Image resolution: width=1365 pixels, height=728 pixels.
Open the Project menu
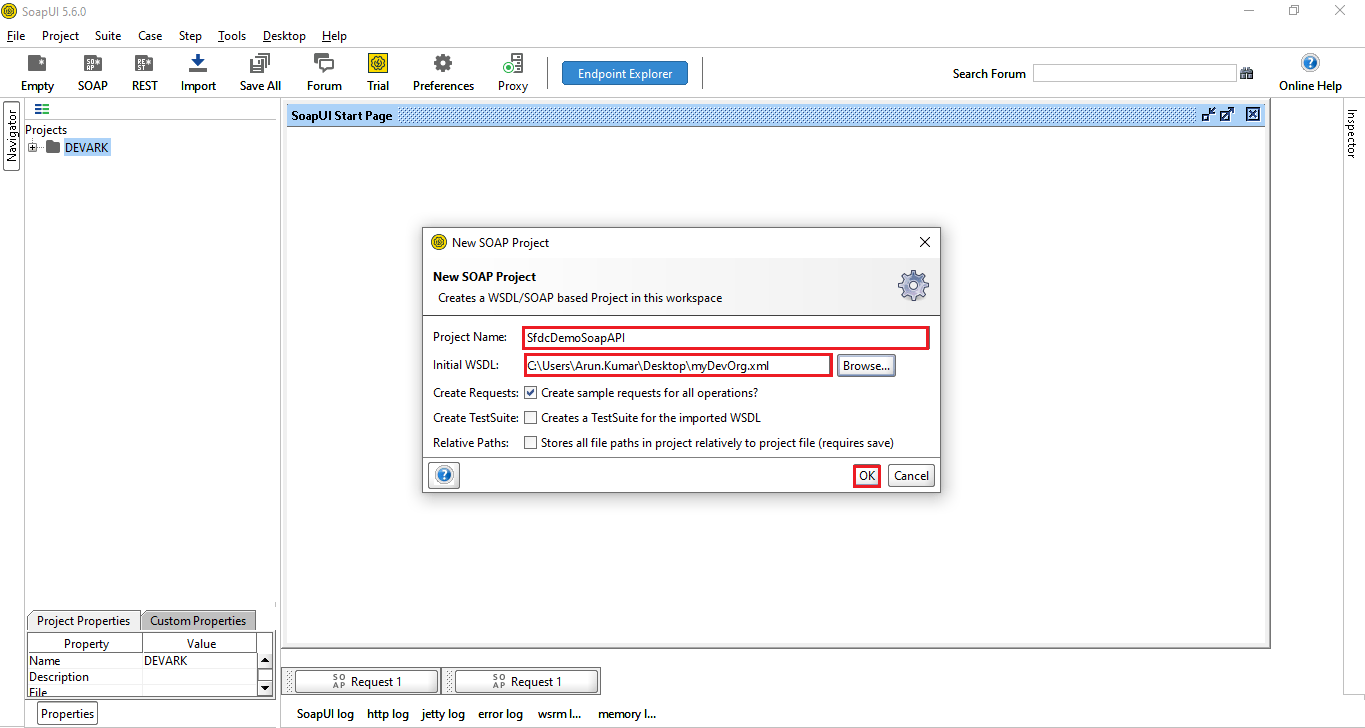(x=60, y=36)
